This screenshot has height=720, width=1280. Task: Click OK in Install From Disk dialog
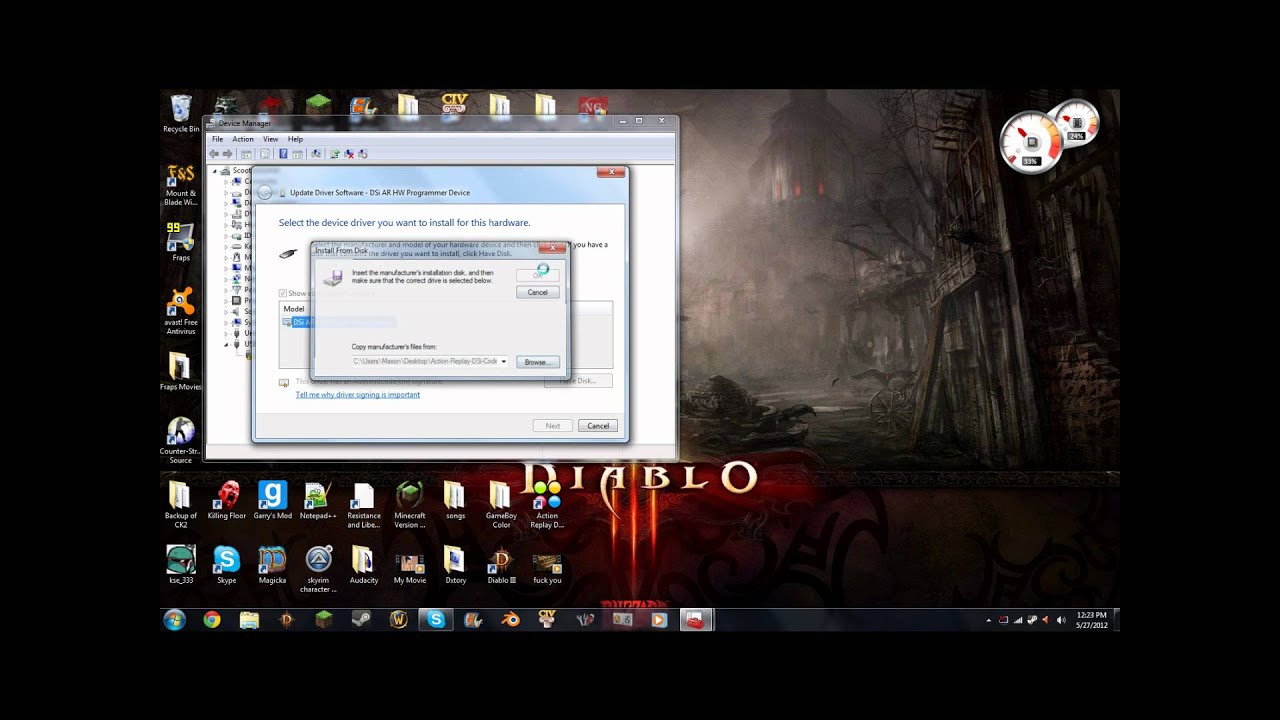click(x=538, y=274)
